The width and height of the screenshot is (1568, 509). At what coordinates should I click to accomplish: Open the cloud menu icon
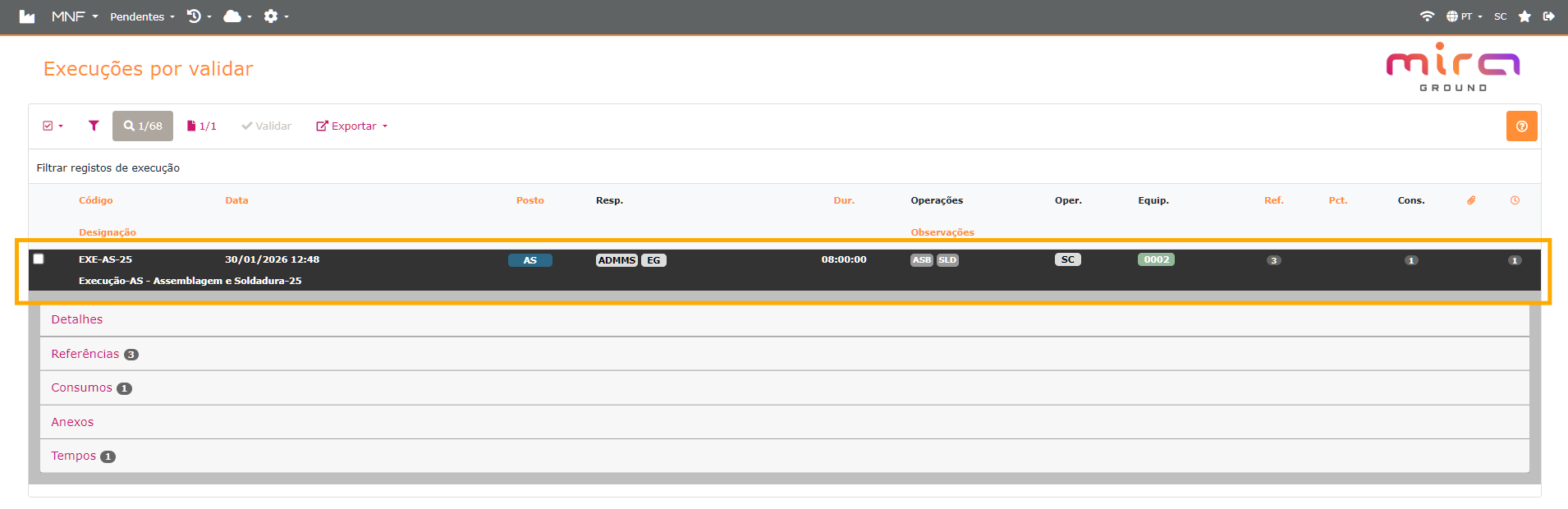tap(236, 16)
